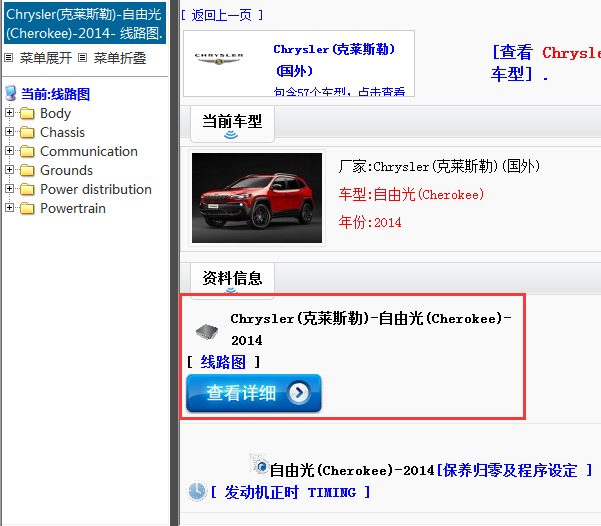This screenshot has height=526, width=601.
Task: Select the Communication tree item label
Action: point(89,151)
